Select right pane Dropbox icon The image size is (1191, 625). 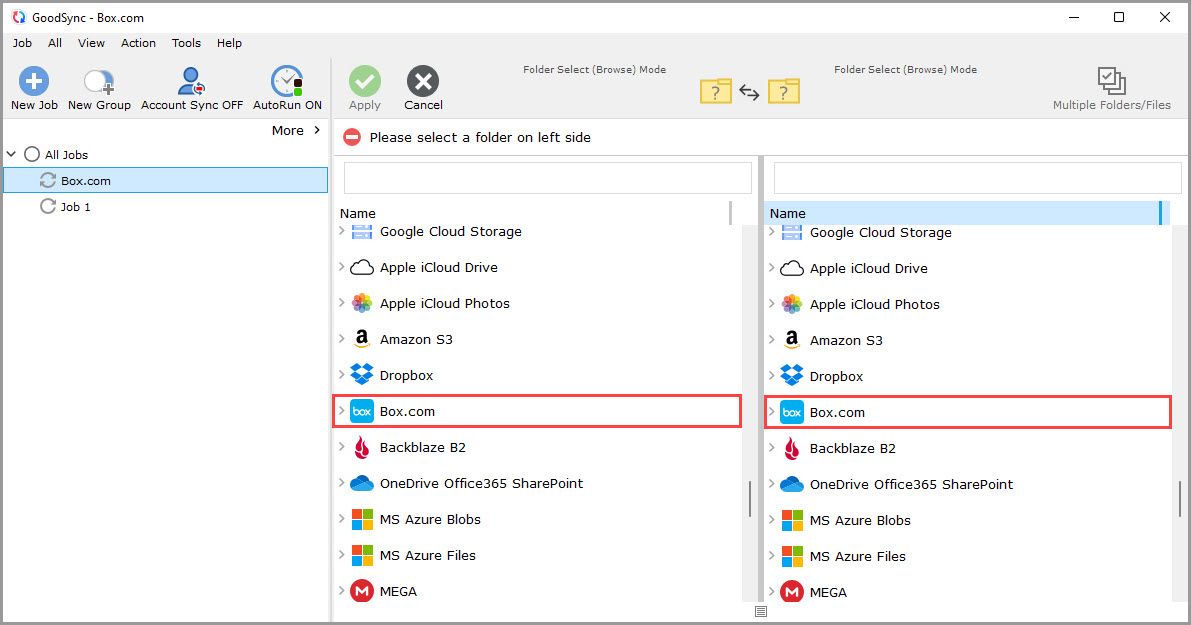(x=791, y=376)
